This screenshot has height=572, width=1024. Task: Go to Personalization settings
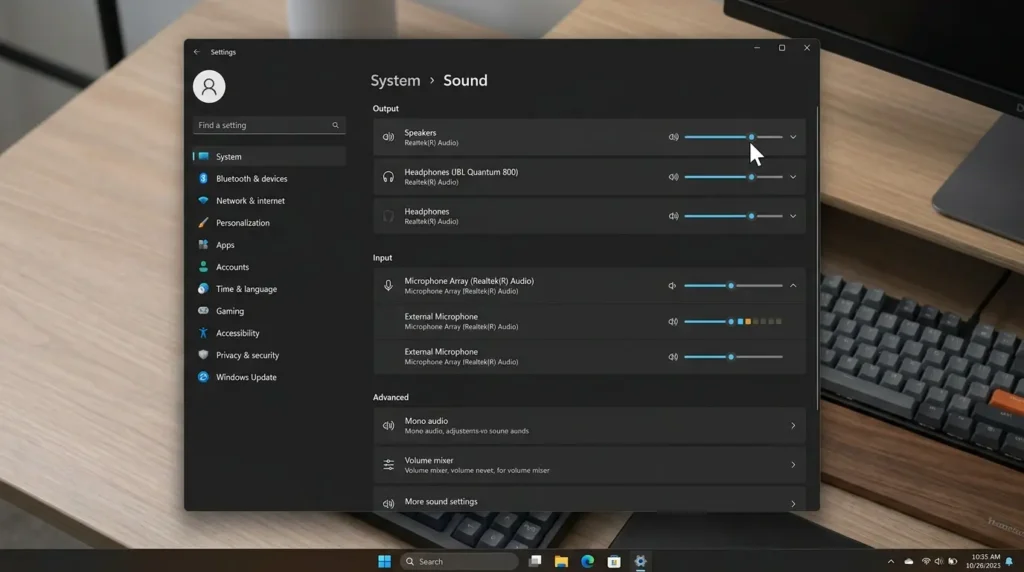[269, 223]
